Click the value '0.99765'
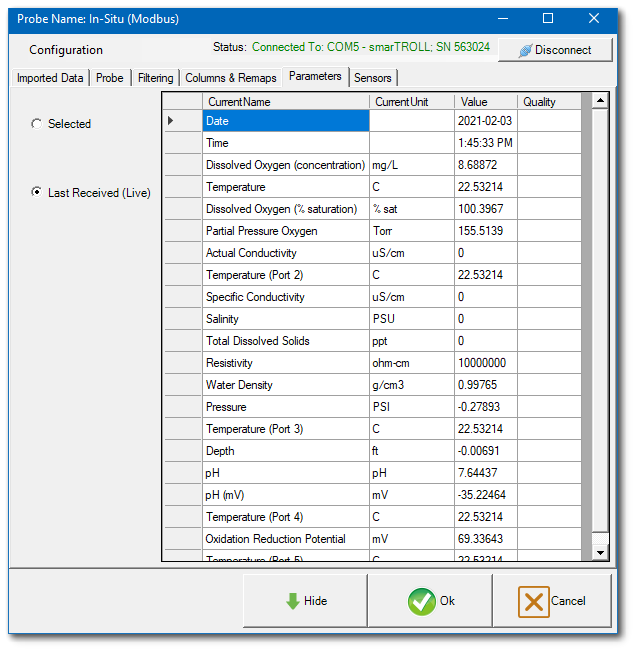634x650 pixels. click(x=486, y=385)
